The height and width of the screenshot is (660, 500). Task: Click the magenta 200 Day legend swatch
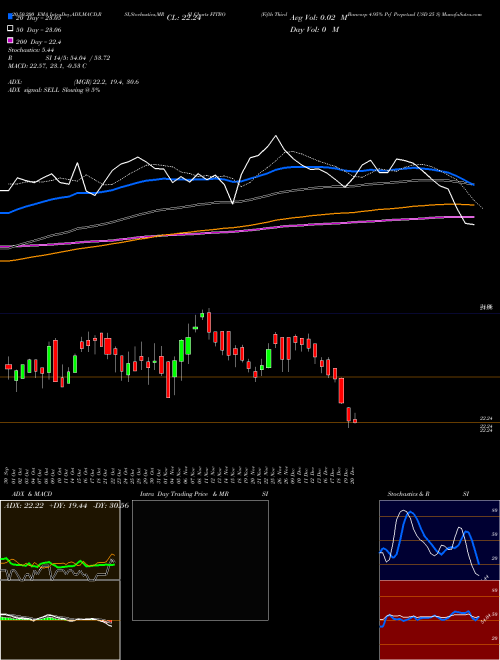pyautogui.click(x=10, y=40)
